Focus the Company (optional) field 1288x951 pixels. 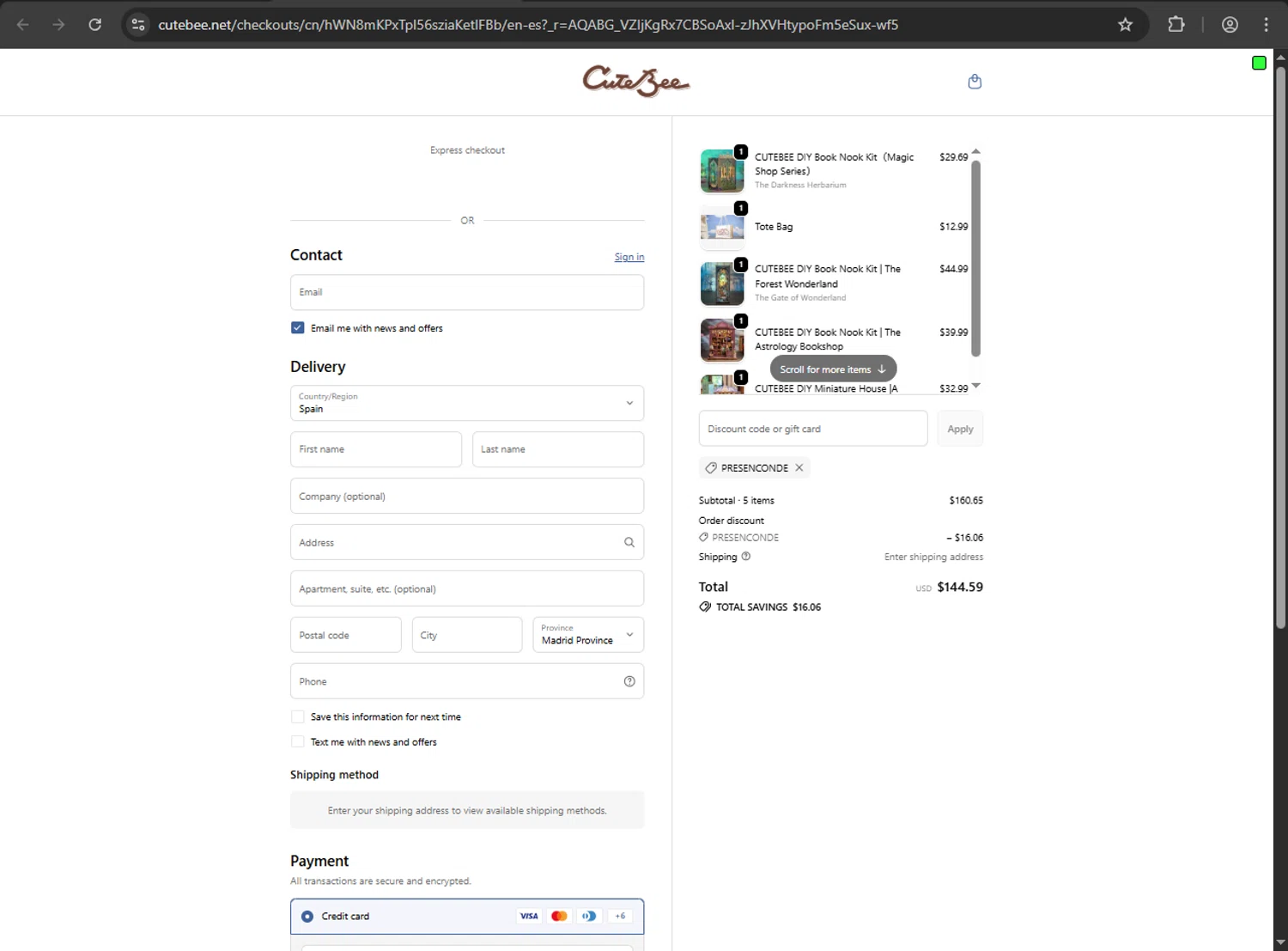click(467, 496)
